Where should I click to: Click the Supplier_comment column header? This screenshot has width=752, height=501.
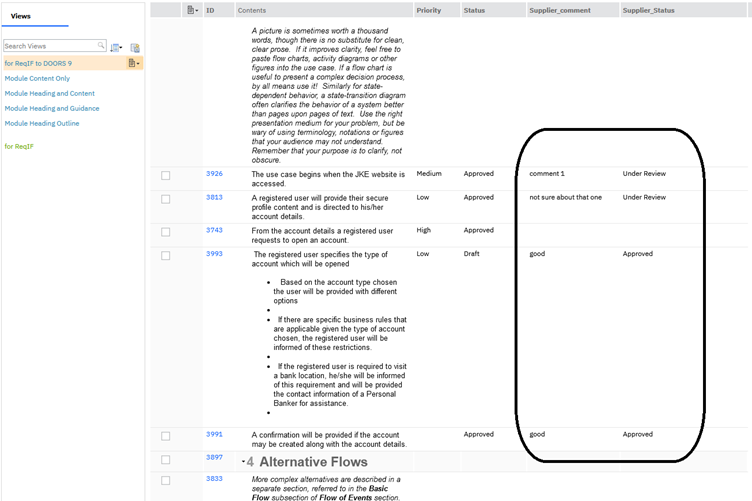pos(560,10)
